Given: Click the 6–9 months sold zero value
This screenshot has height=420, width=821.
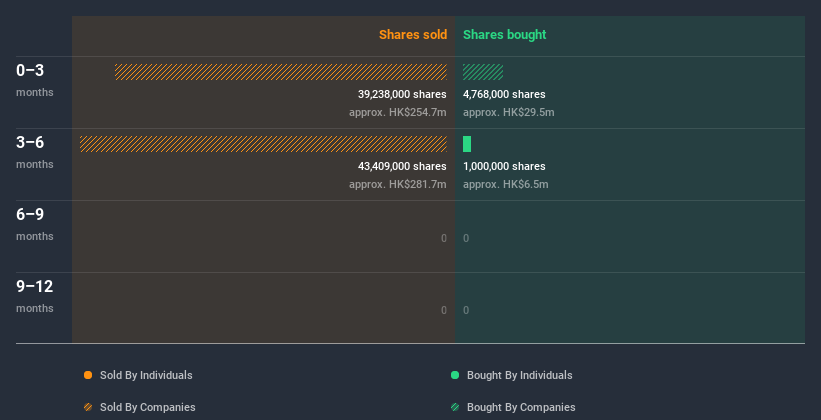Looking at the screenshot, I should (444, 238).
